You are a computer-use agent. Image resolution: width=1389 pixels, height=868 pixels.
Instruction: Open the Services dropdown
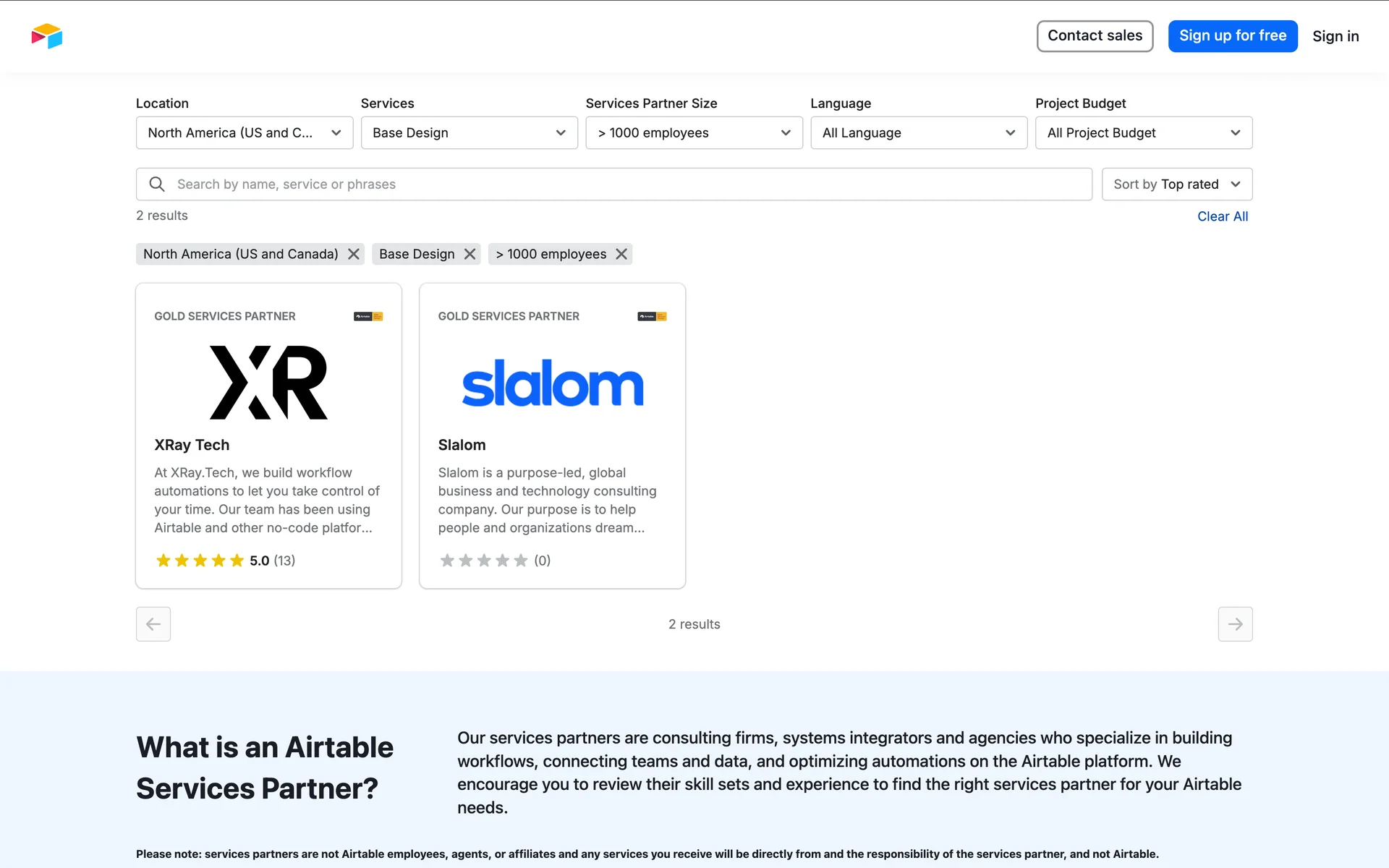469,133
